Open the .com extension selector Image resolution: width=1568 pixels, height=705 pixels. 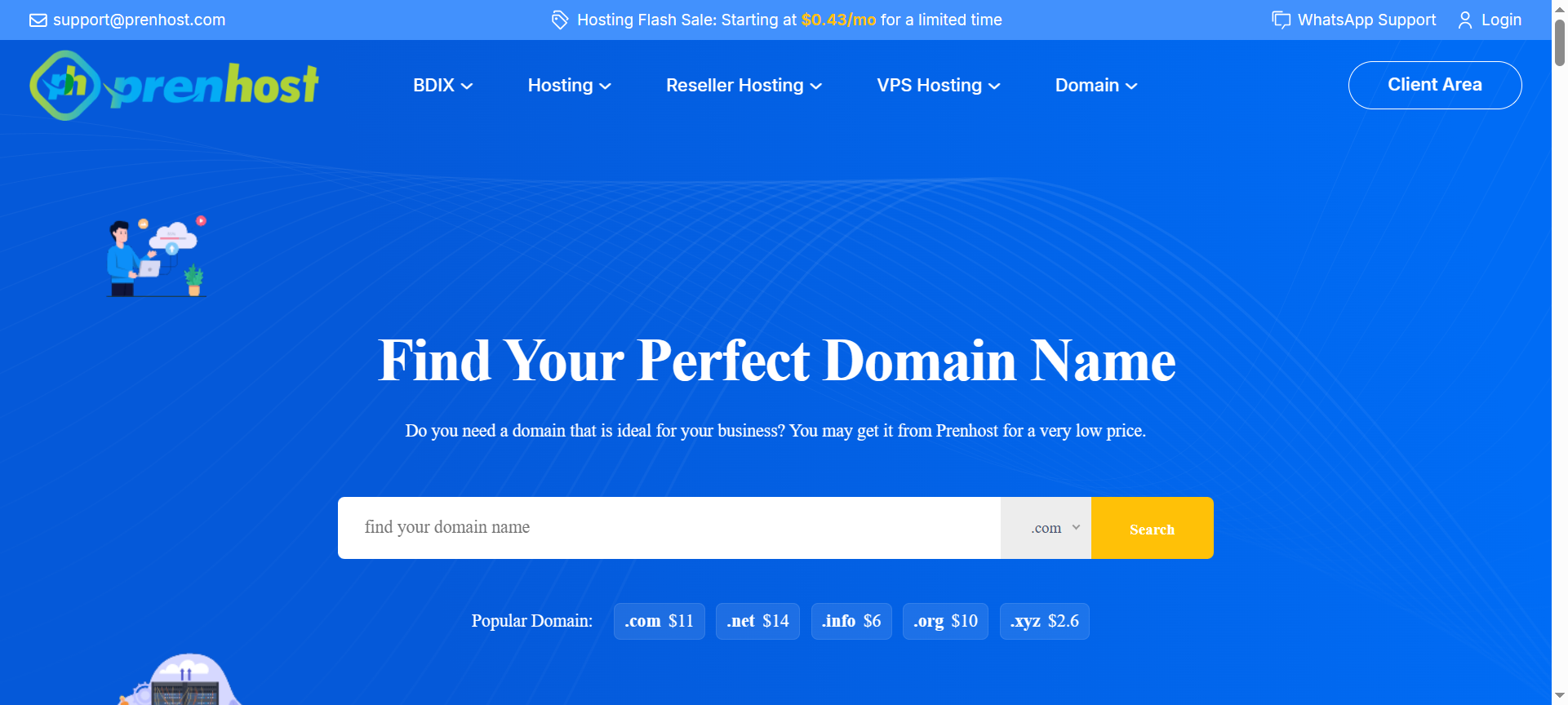click(x=1046, y=528)
